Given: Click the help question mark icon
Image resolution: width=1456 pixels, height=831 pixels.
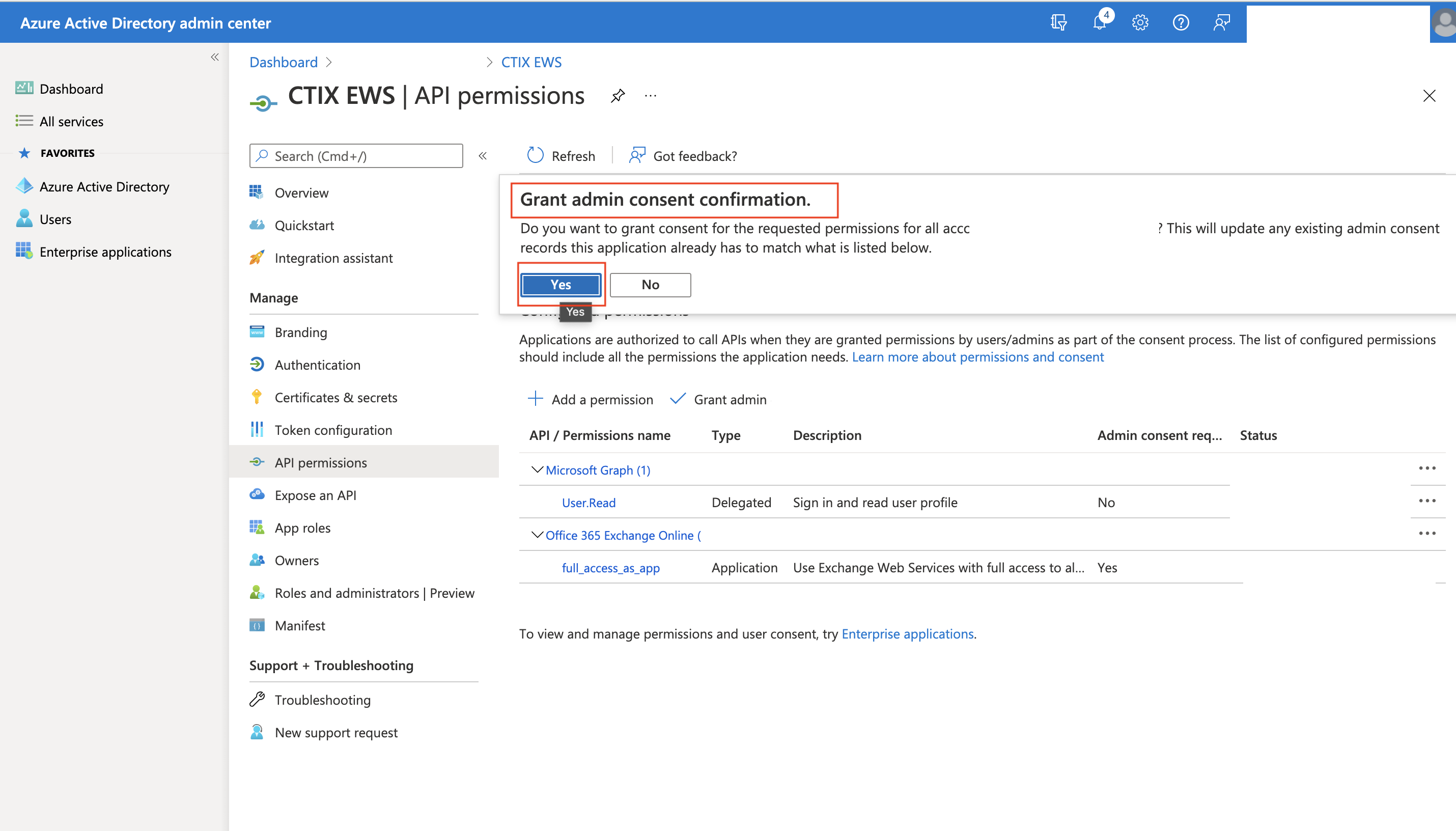Looking at the screenshot, I should (1181, 23).
